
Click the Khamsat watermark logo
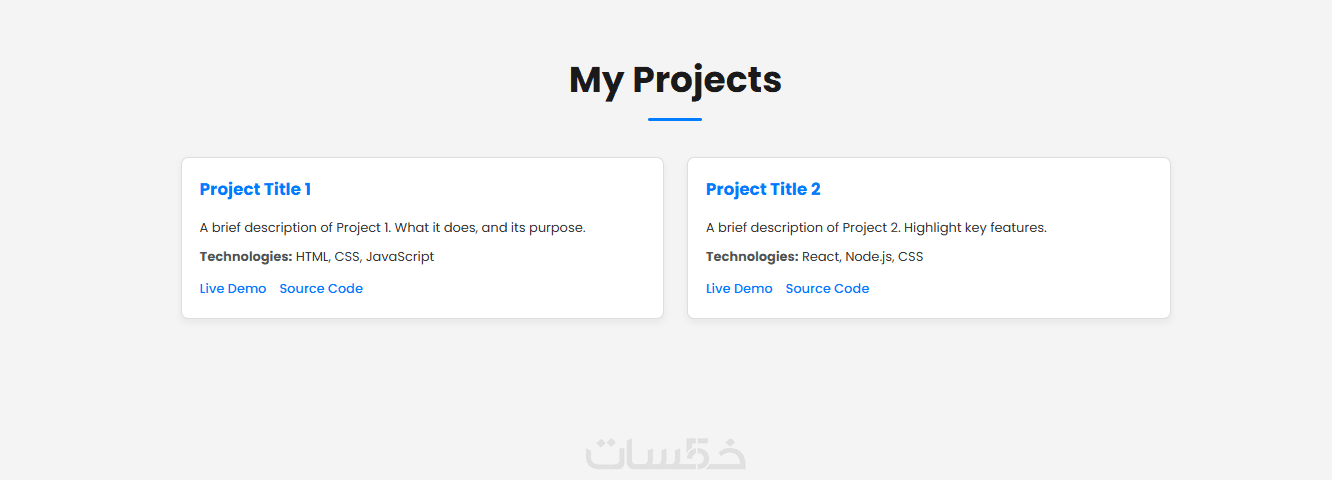[x=665, y=452]
